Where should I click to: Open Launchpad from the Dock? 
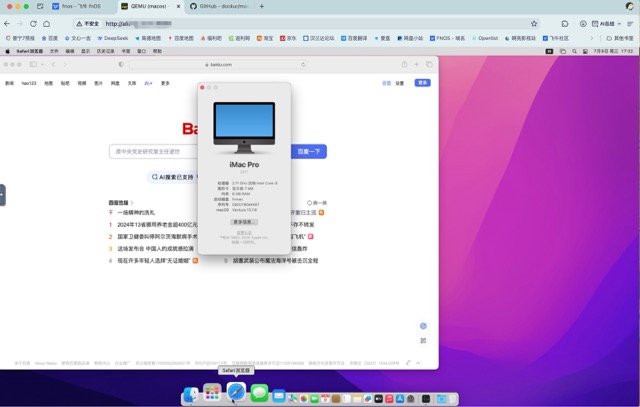[212, 393]
